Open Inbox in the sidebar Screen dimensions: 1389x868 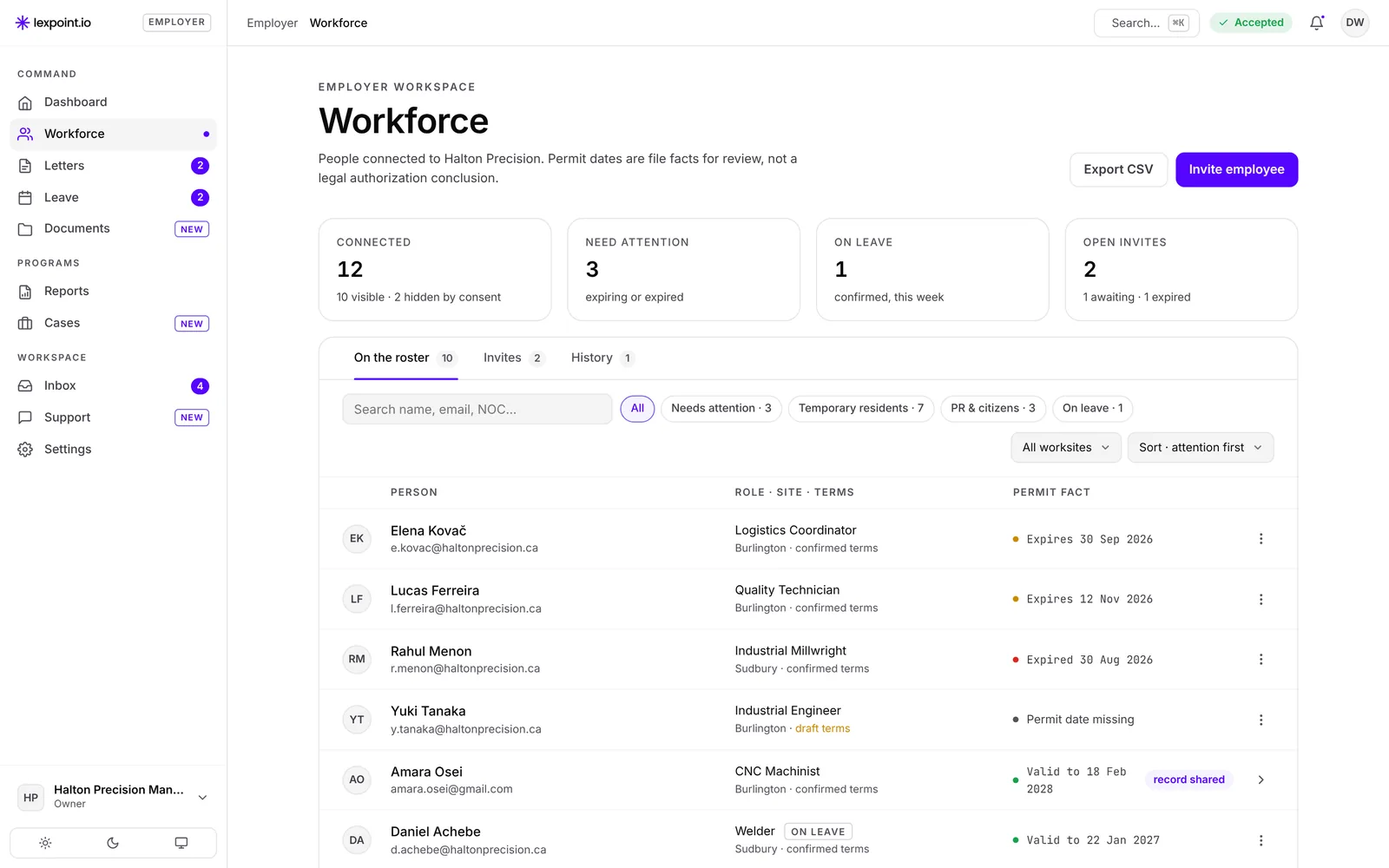113,386
